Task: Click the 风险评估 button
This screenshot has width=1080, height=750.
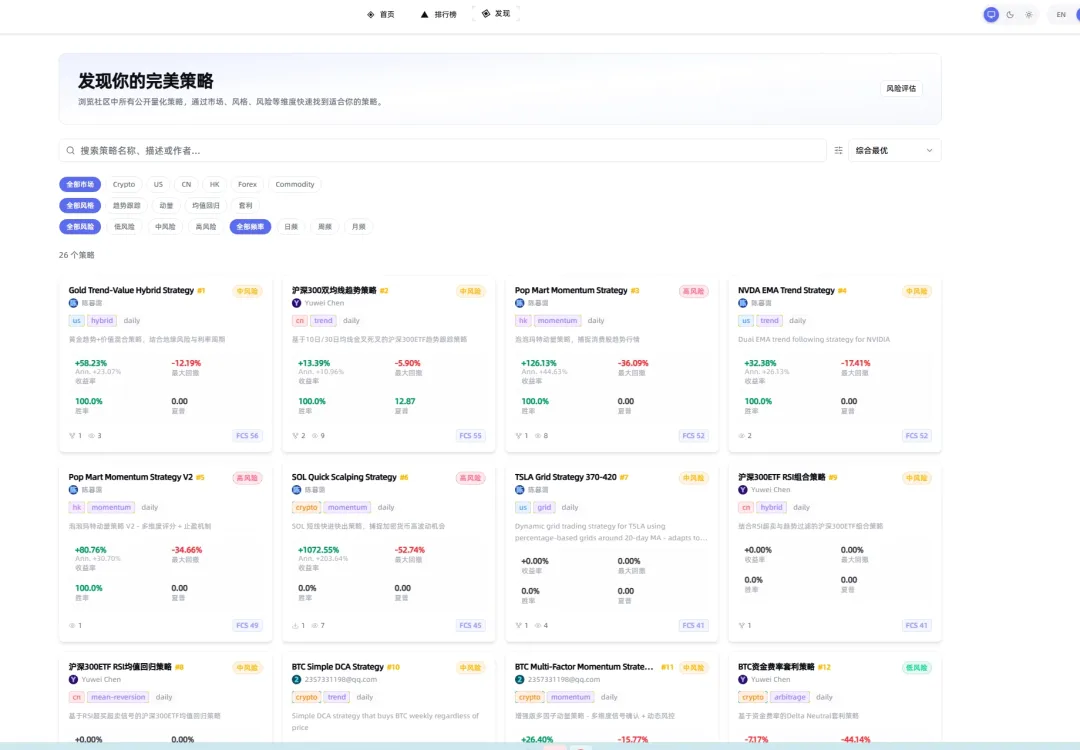Action: pyautogui.click(x=901, y=88)
